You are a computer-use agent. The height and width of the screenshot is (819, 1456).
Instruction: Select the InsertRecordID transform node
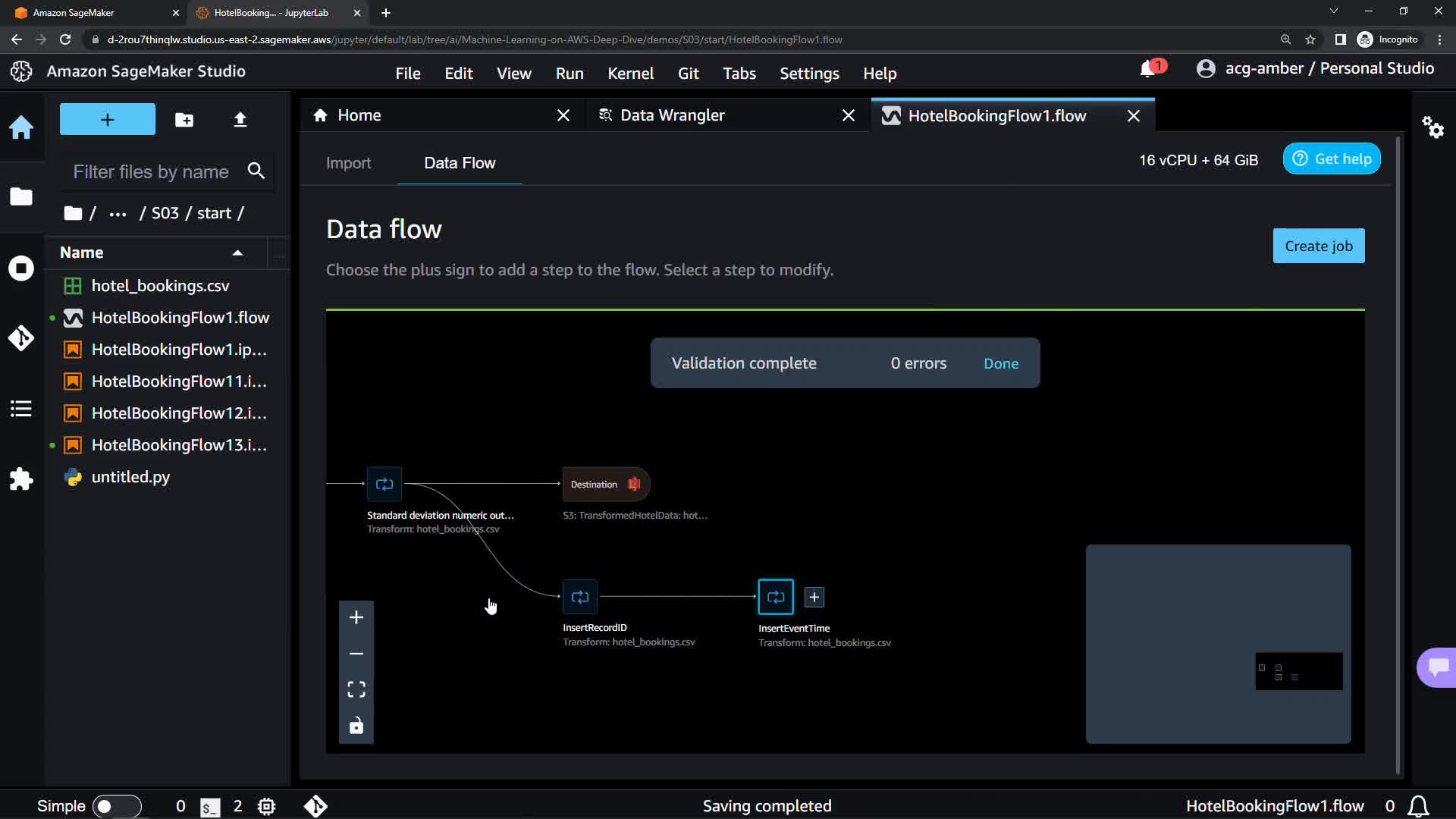click(x=580, y=598)
